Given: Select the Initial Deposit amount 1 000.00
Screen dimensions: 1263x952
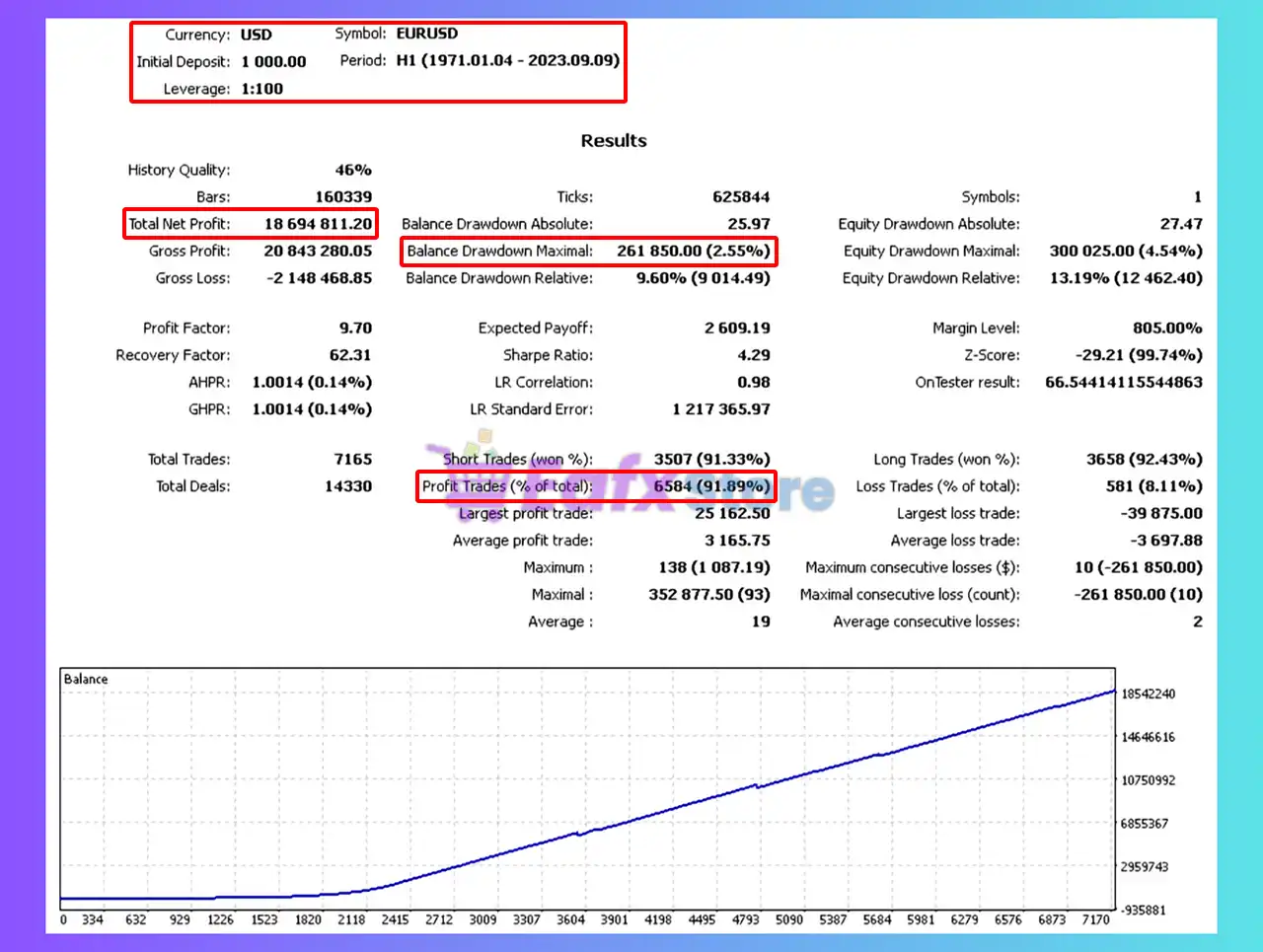Looking at the screenshot, I should [273, 61].
